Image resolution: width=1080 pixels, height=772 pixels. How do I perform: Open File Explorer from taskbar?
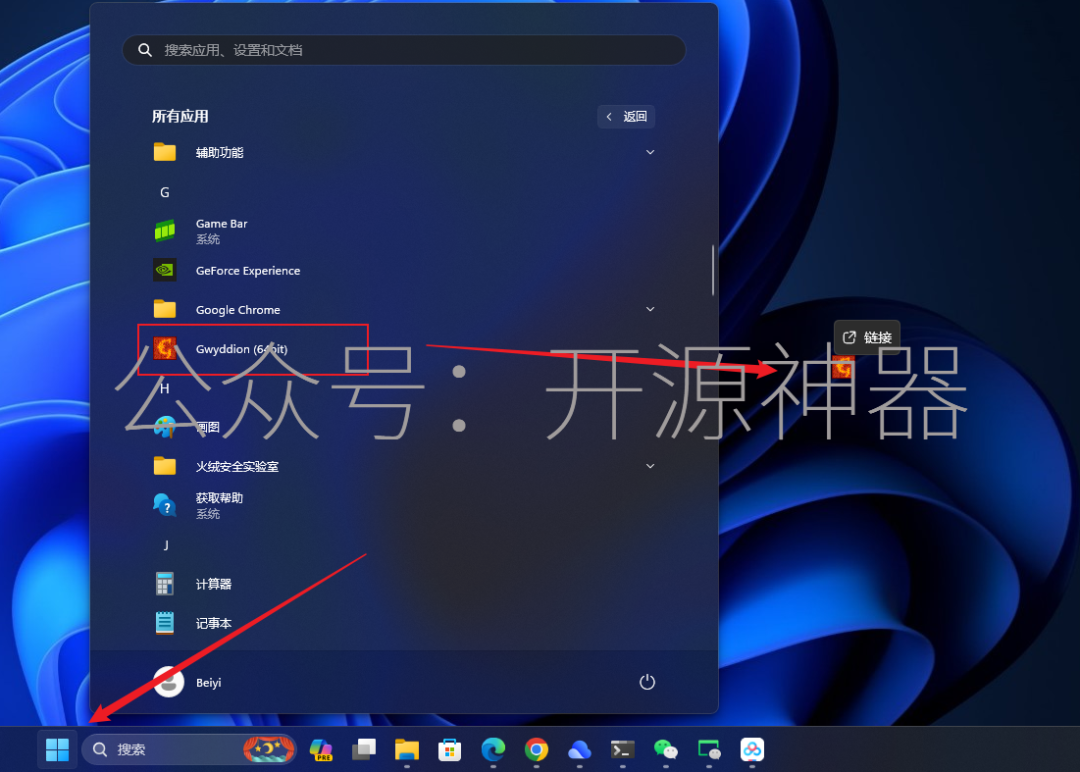pos(406,749)
